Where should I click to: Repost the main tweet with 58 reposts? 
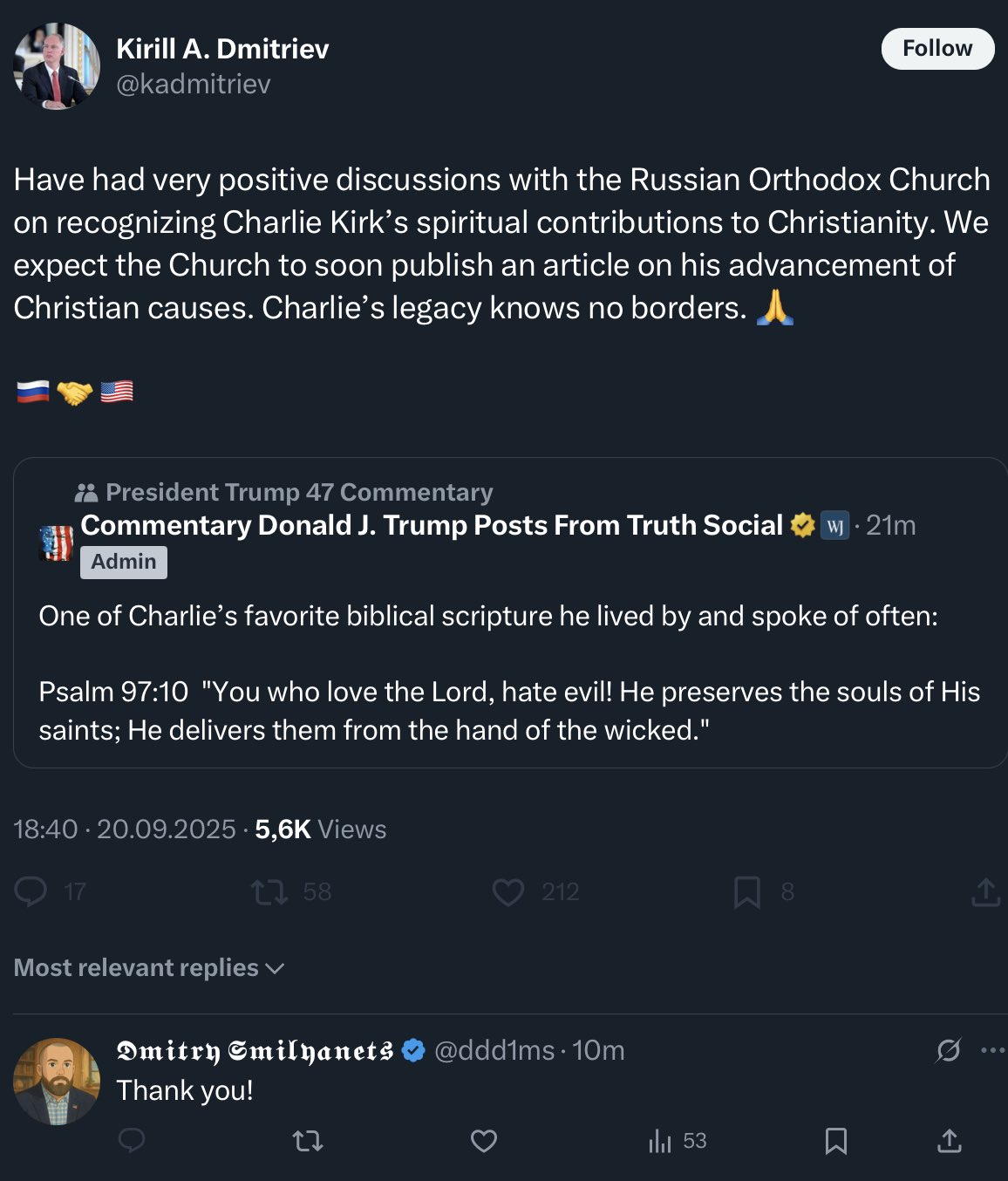pyautogui.click(x=269, y=891)
